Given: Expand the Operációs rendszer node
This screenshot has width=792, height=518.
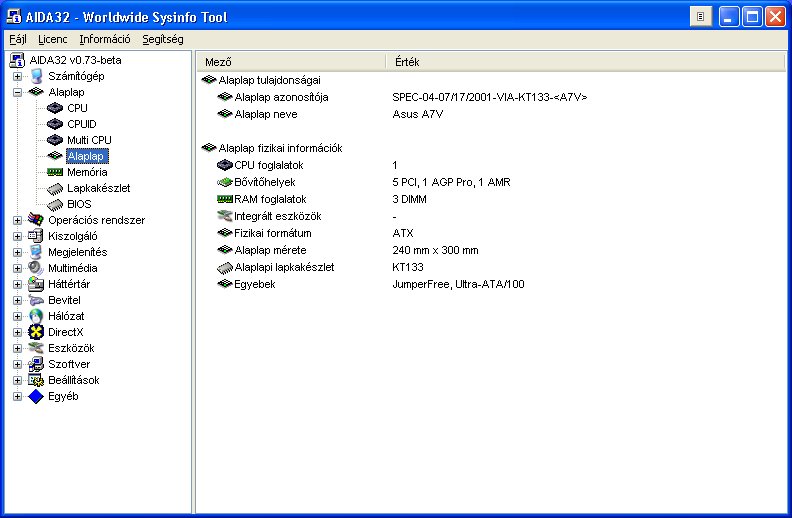Looking at the screenshot, I should 17,220.
